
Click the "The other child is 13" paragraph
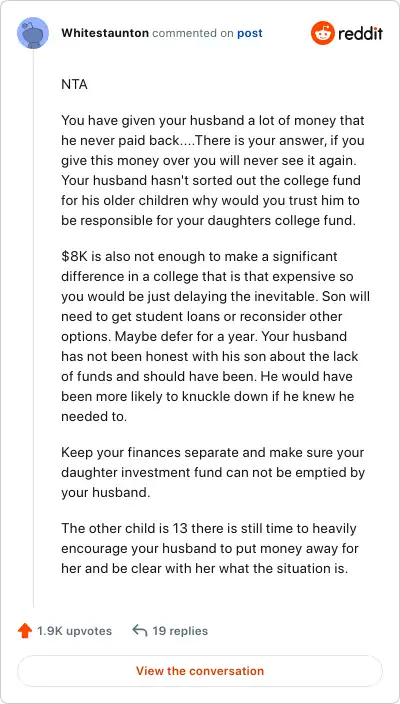(209, 548)
